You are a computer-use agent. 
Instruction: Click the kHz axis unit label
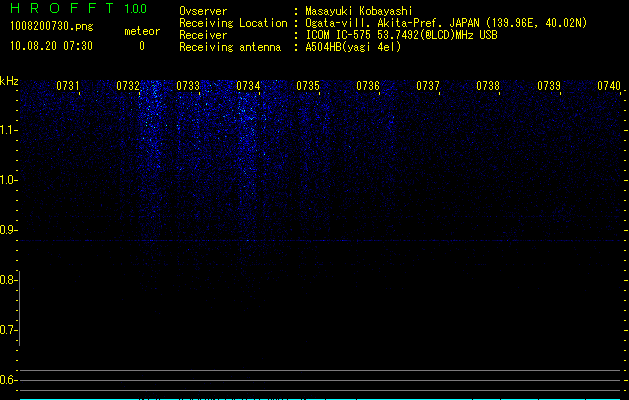[x=9, y=81]
